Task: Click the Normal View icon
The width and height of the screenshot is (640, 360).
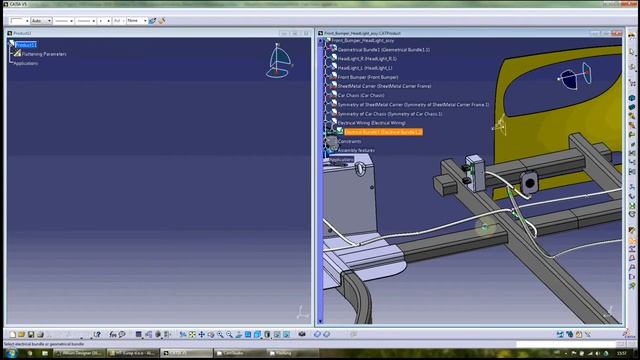Action: 238,335
